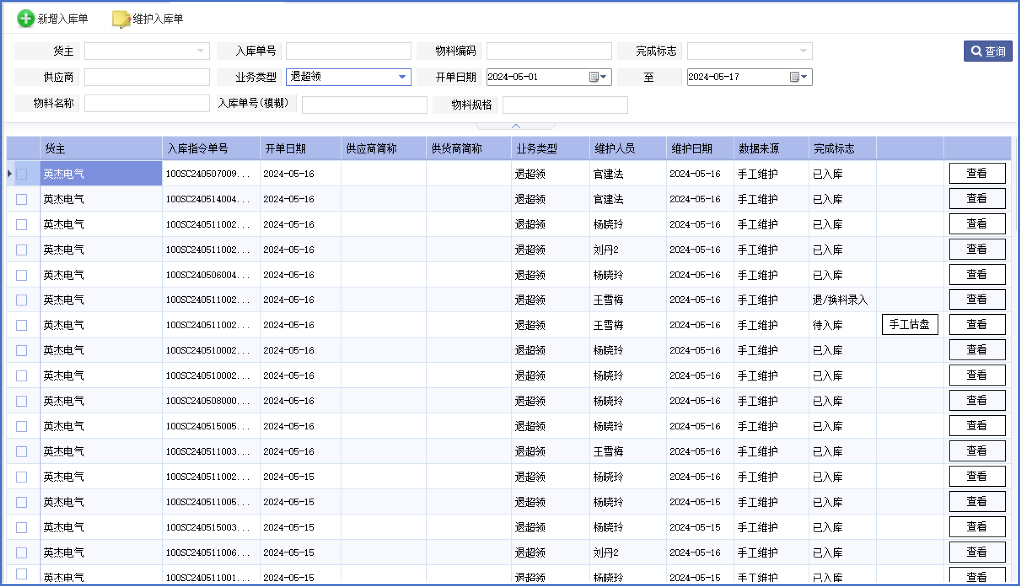This screenshot has height=587, width=1020.
Task: Click into the 物料编码 text field
Action: point(548,51)
